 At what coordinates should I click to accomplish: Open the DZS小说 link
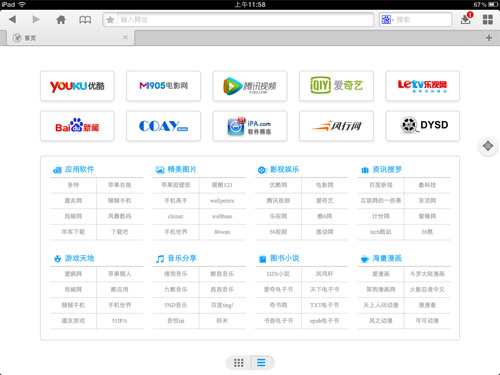(278, 274)
